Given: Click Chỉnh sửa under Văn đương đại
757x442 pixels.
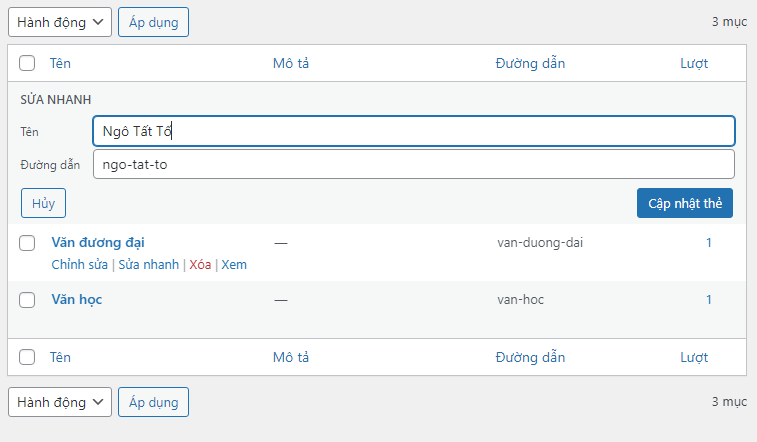Looking at the screenshot, I should point(80,265).
